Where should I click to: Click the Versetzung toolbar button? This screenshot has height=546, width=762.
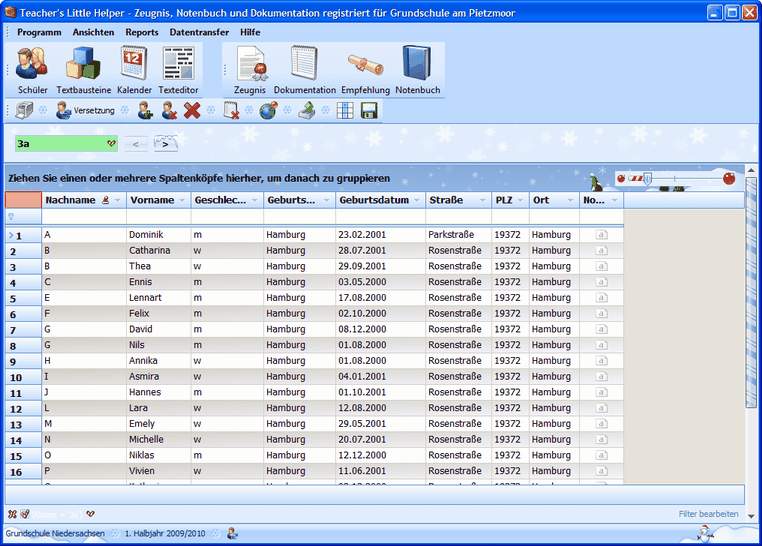click(x=86, y=111)
